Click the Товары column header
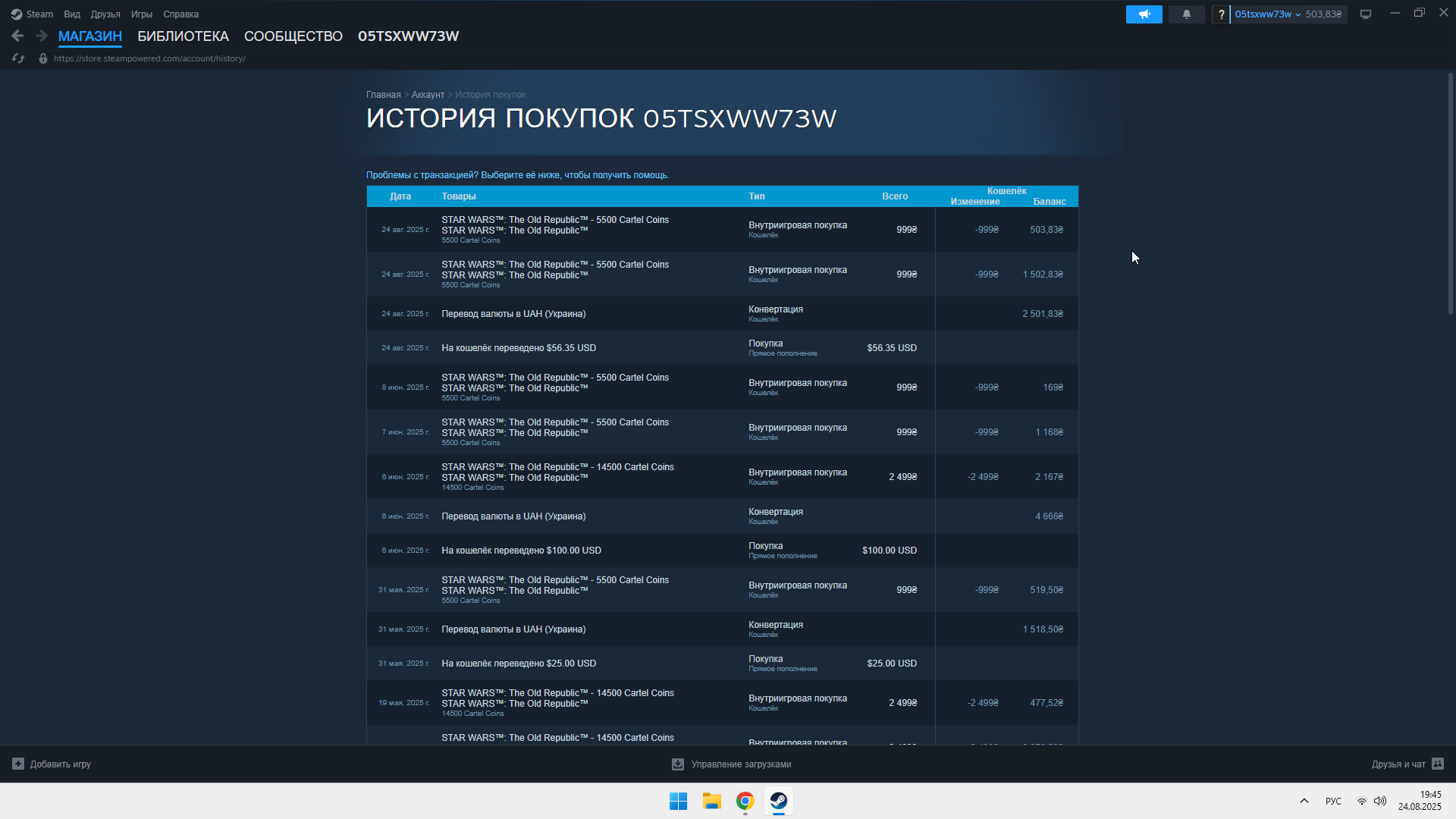Image resolution: width=1456 pixels, height=819 pixels. (x=459, y=196)
